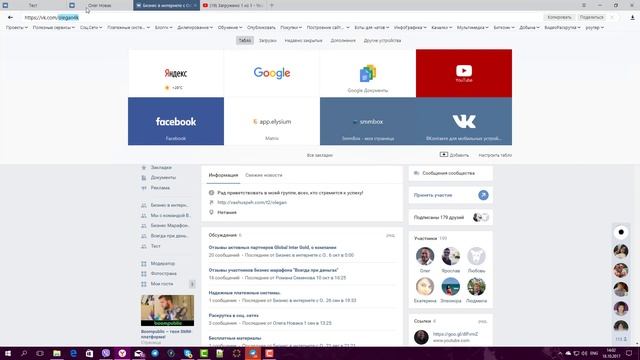
Task: Expand the Биткоин bookmarks folder
Action: click(x=504, y=27)
